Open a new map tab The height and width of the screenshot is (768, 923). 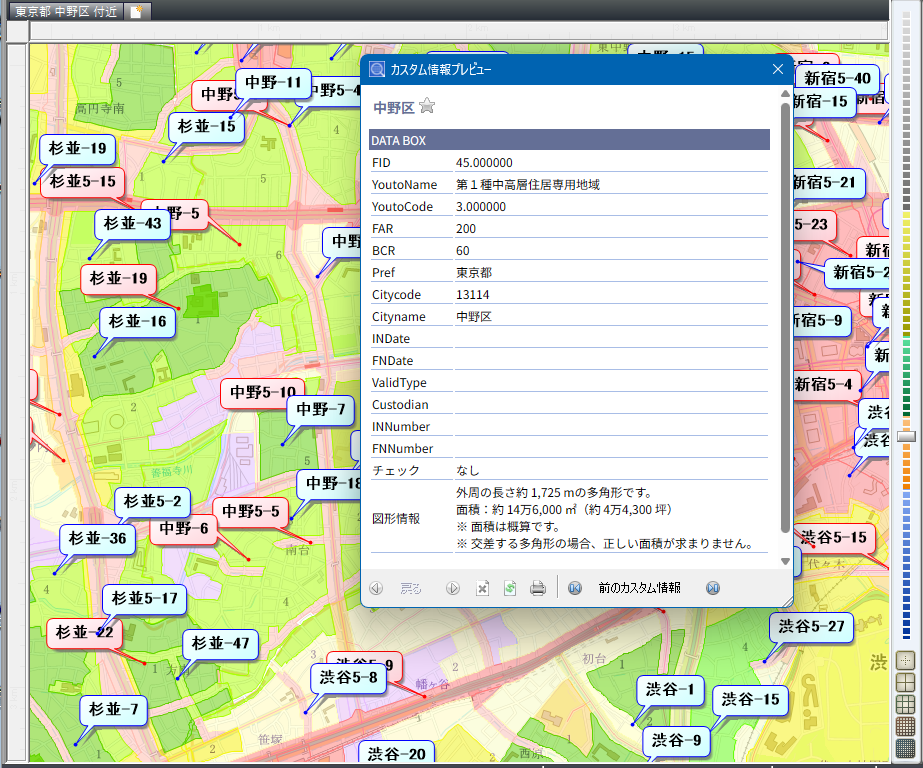point(137,12)
